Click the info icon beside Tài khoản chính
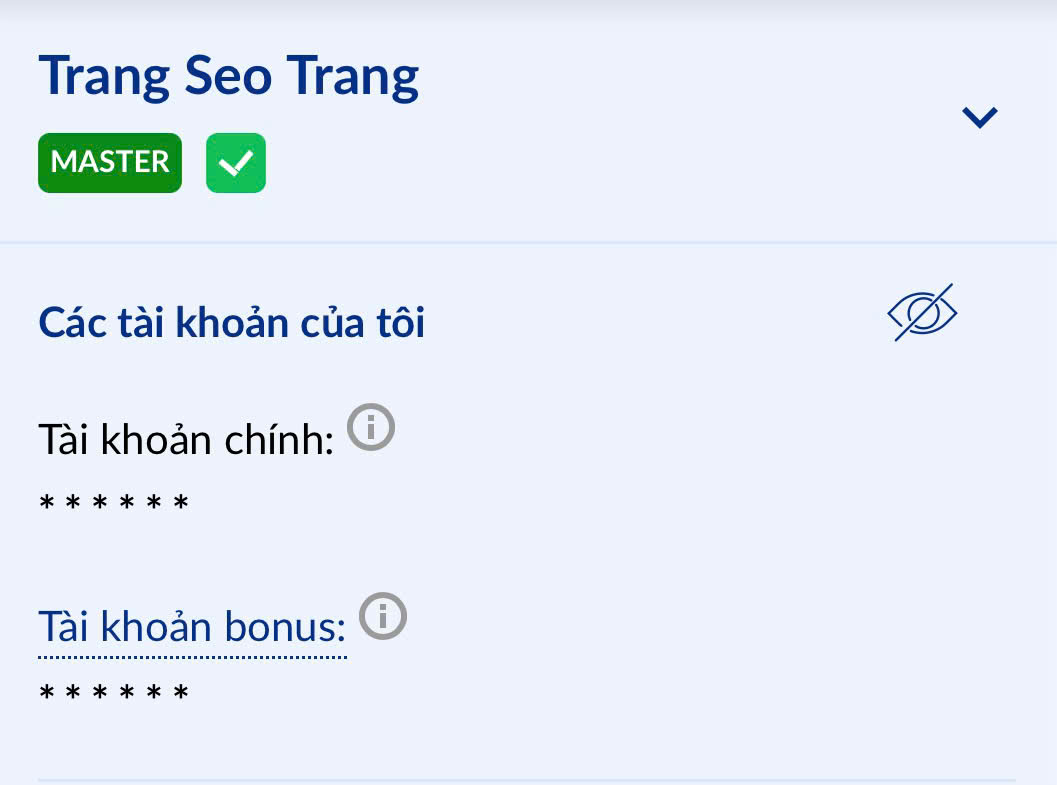The width and height of the screenshot is (1057, 785). click(371, 428)
